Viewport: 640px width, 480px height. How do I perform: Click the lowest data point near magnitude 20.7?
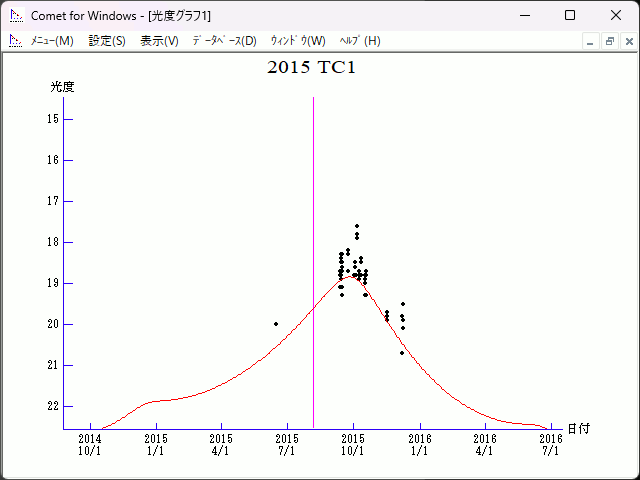click(x=402, y=353)
